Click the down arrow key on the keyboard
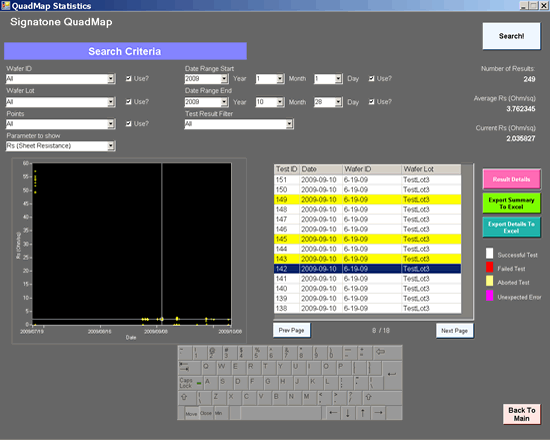 click(x=348, y=413)
